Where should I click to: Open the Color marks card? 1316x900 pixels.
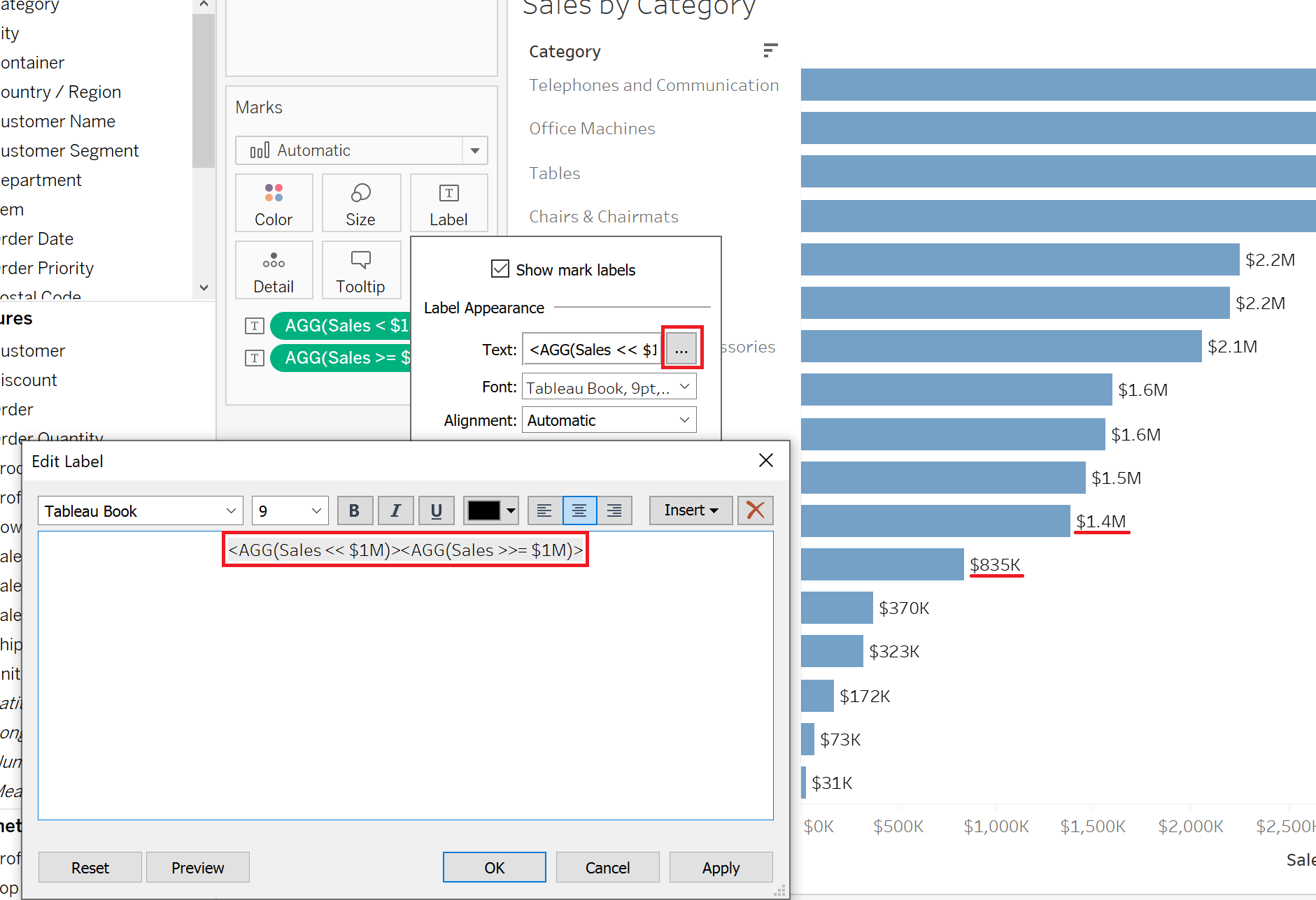pos(274,203)
